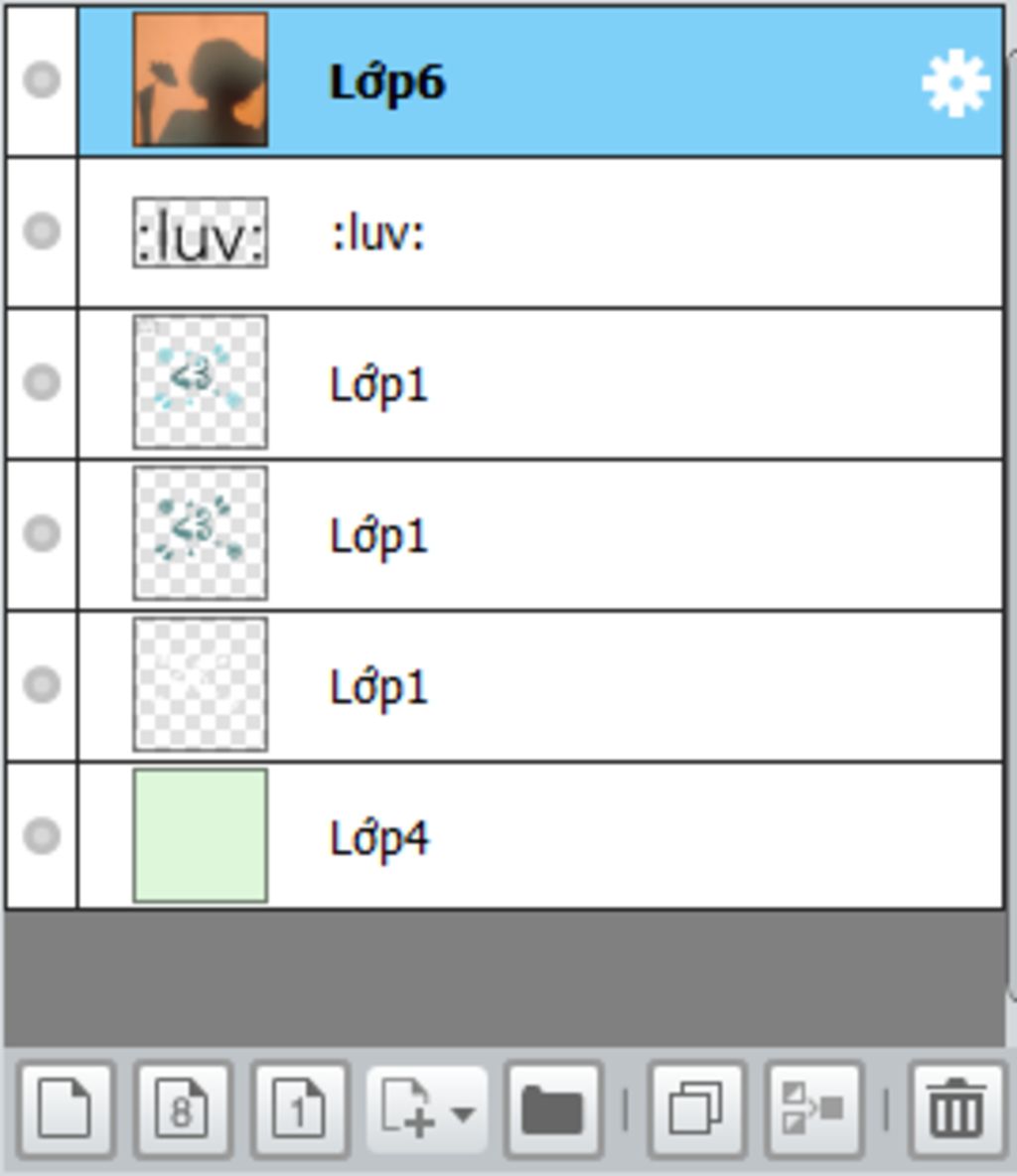Viewport: 1017px width, 1176px height.
Task: Add a new 1-bit layer
Action: [299, 1109]
